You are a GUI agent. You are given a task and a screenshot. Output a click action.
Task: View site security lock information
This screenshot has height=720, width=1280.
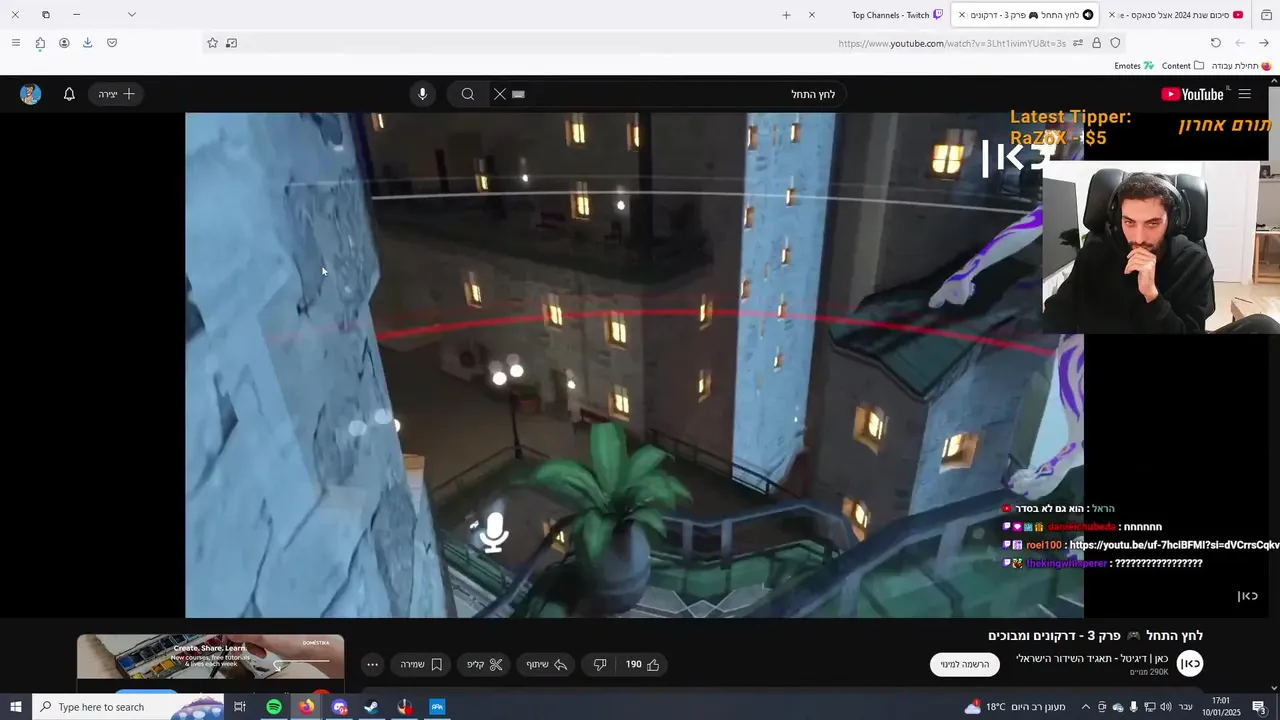tap(1097, 43)
